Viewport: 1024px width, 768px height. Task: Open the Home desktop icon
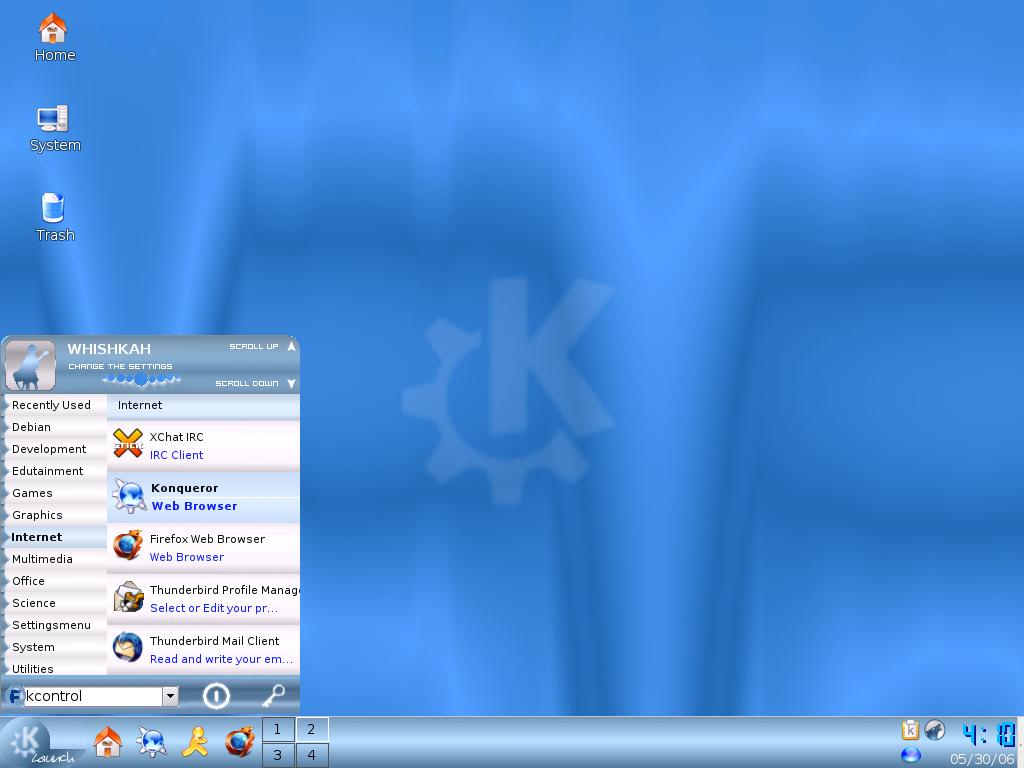[x=54, y=37]
